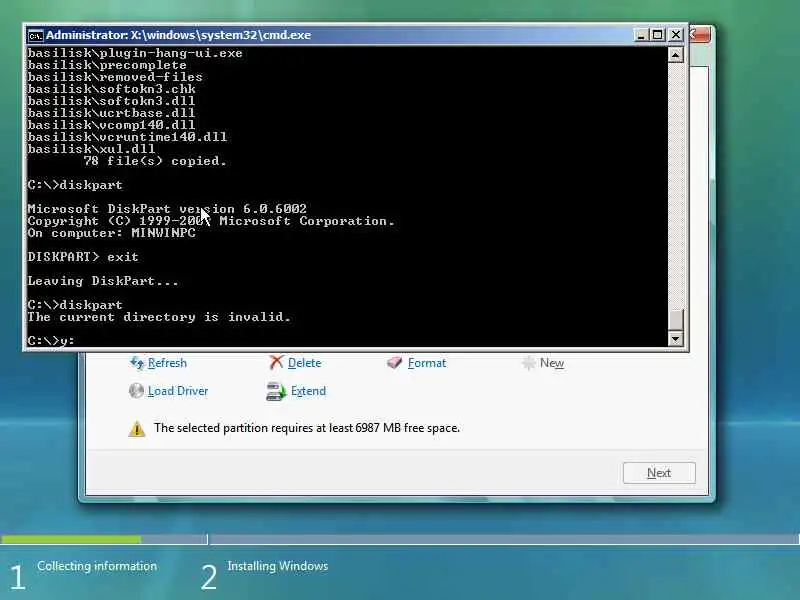Click the red X Delete icon
Image resolution: width=800 pixels, height=600 pixels.
point(276,362)
